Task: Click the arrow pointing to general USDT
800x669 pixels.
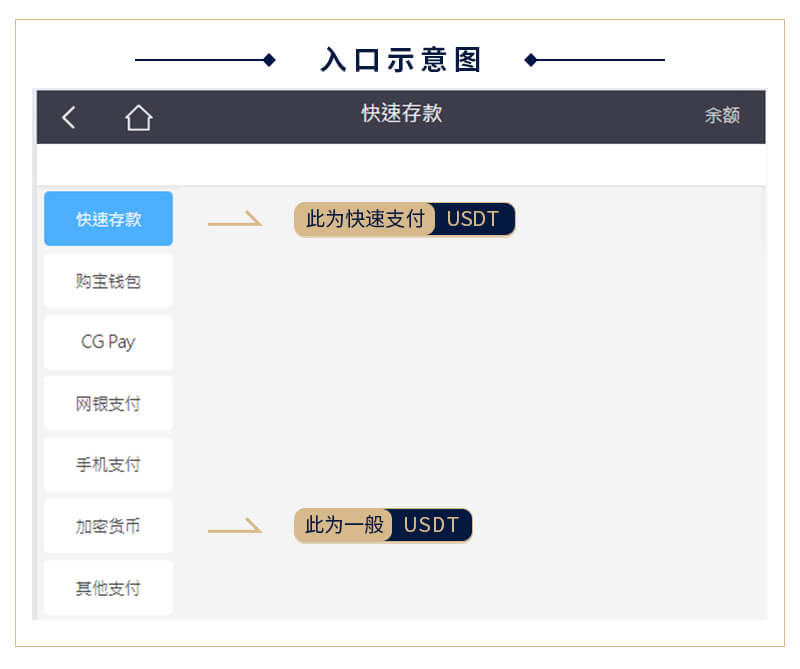Action: click(x=235, y=525)
